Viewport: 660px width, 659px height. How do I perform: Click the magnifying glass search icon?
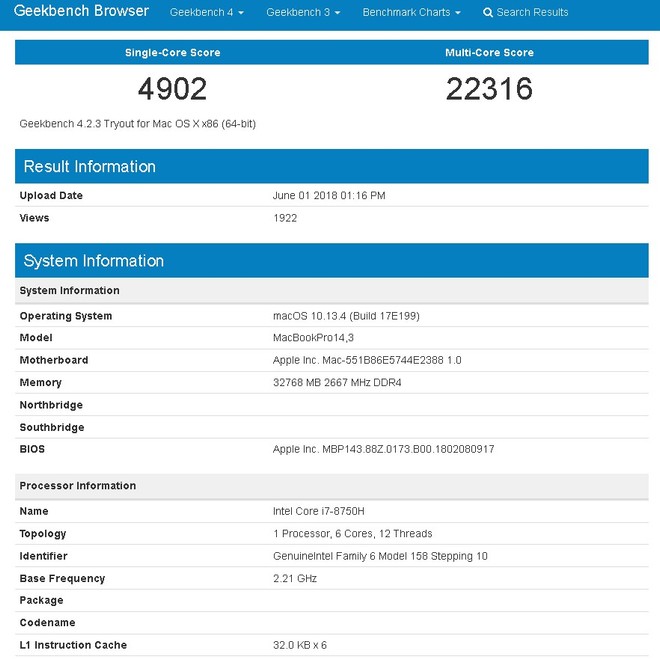(488, 13)
